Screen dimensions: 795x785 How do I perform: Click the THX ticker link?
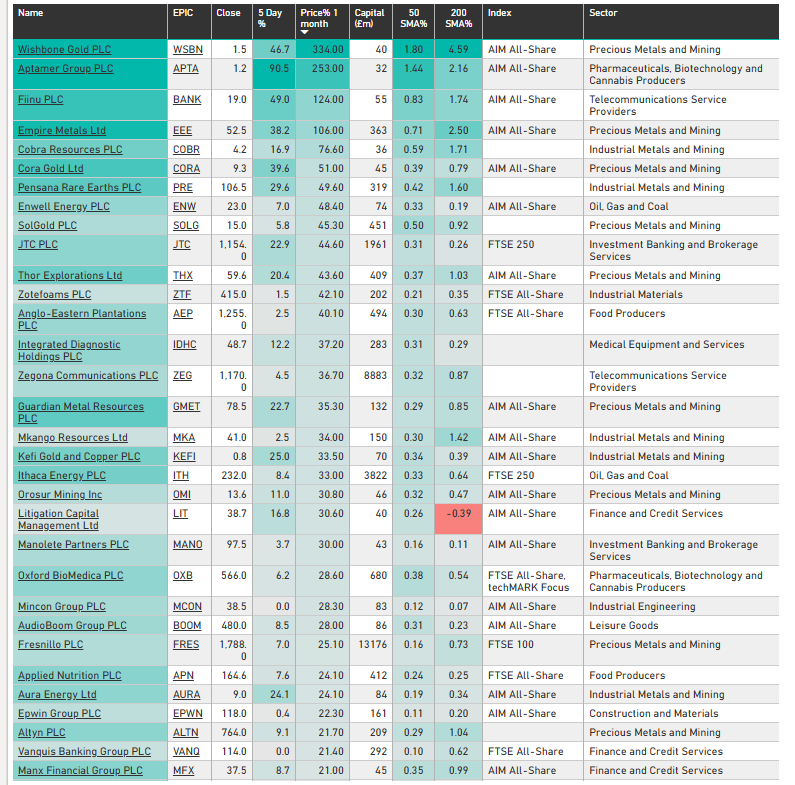(x=183, y=275)
